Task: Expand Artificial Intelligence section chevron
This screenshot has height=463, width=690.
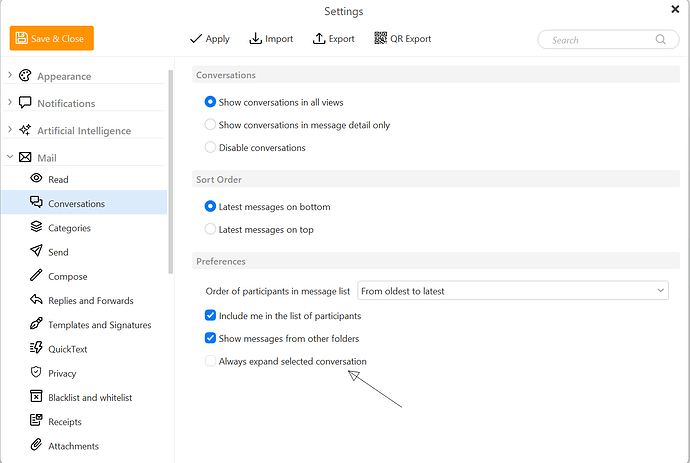Action: click(10, 130)
